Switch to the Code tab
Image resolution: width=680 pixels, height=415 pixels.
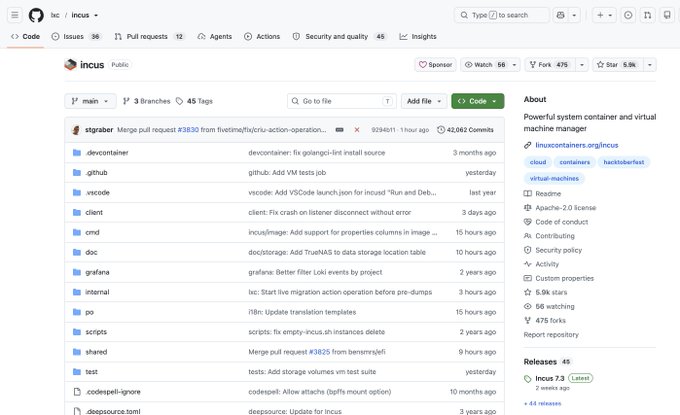26,36
